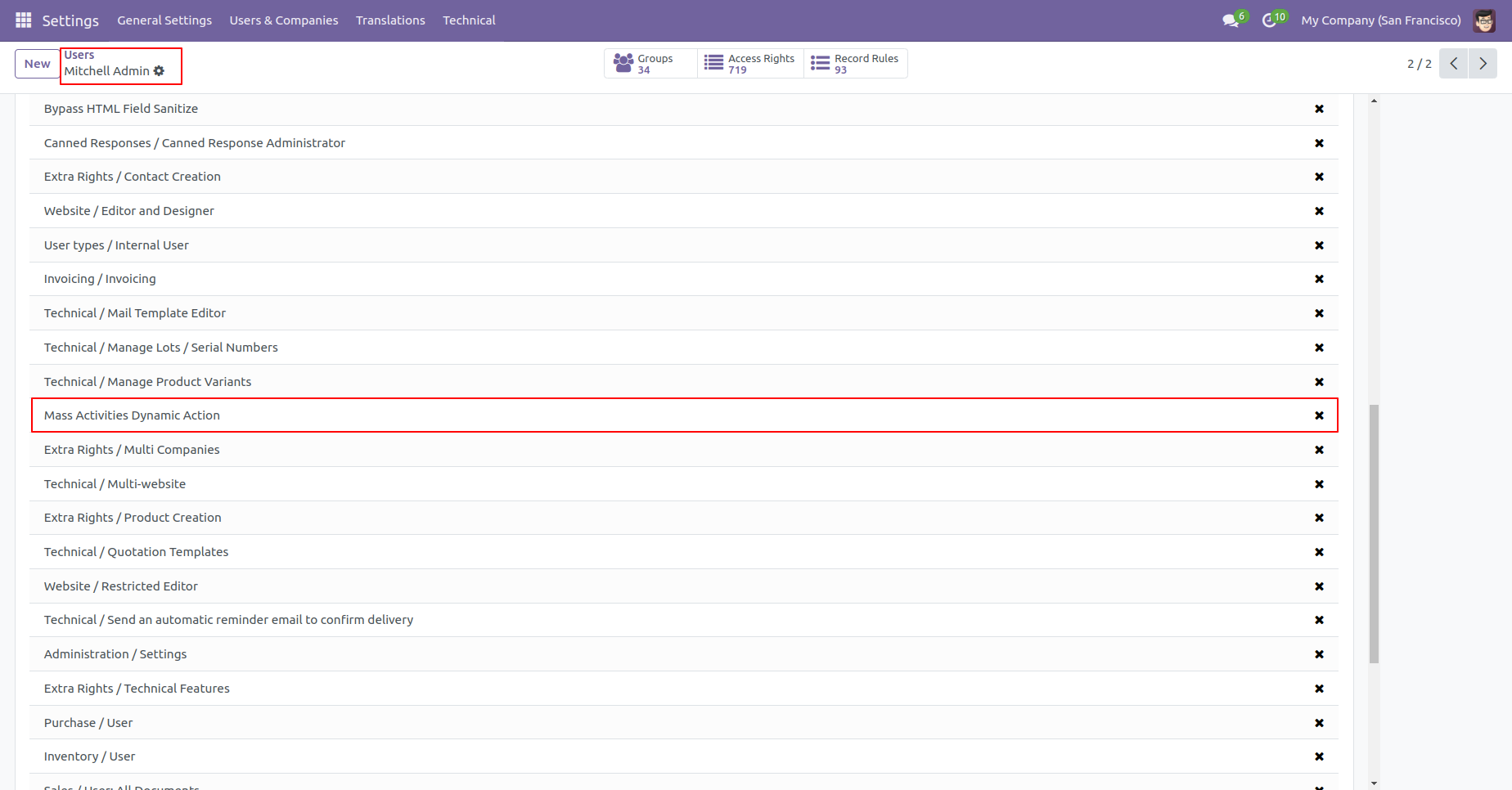The image size is (1512, 790).
Task: Click the Settings app title
Action: pos(70,20)
